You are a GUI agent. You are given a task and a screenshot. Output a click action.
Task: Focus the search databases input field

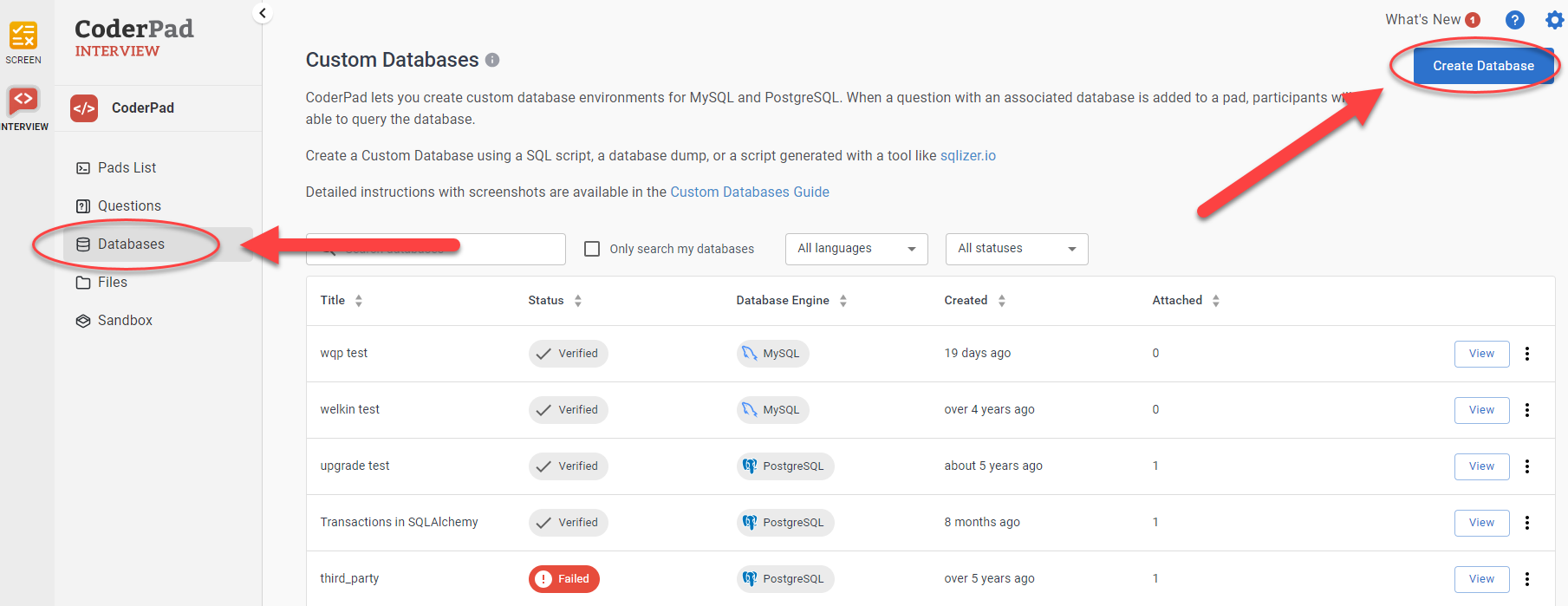[511, 249]
